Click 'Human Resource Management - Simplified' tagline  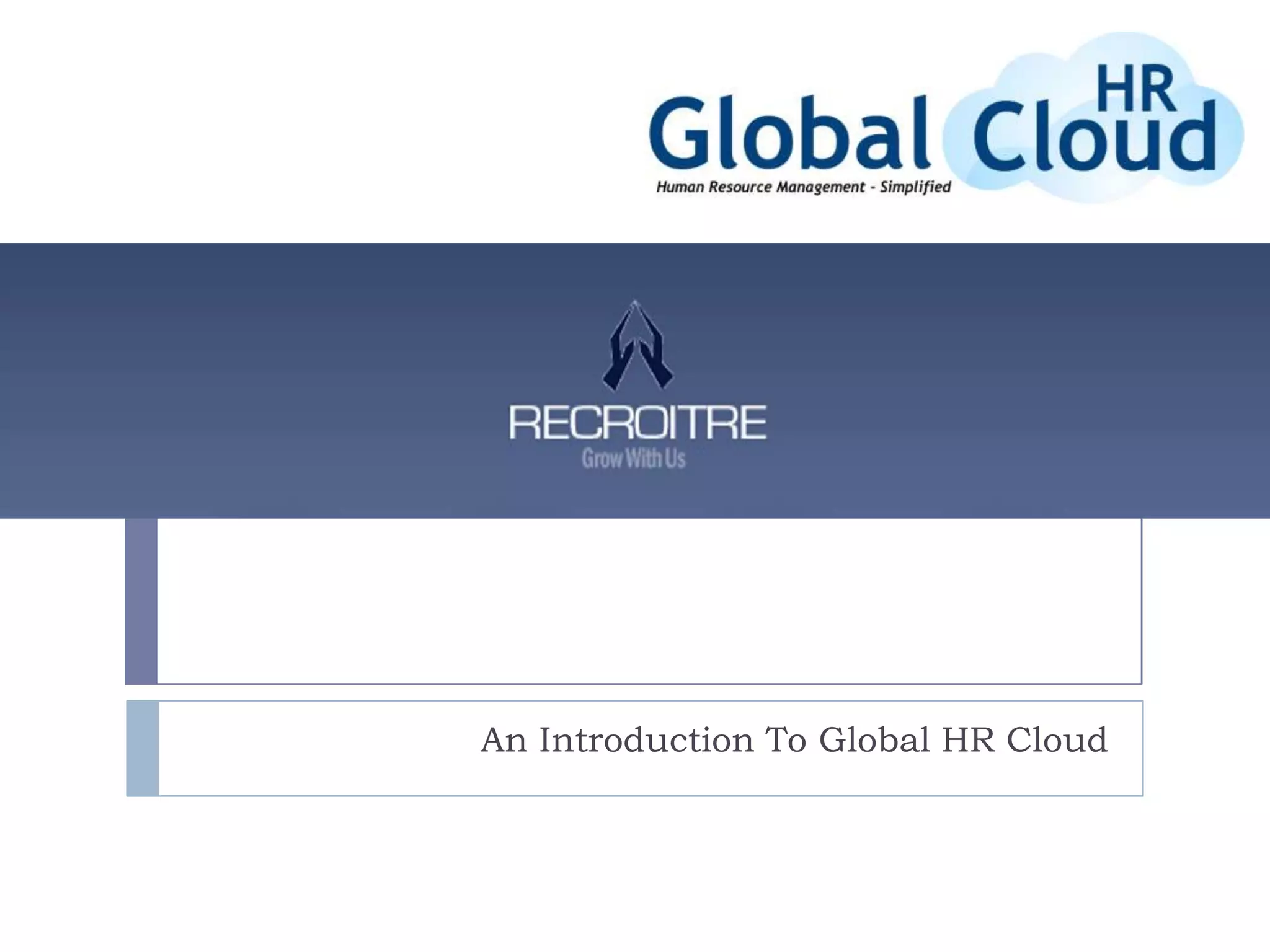coord(803,187)
